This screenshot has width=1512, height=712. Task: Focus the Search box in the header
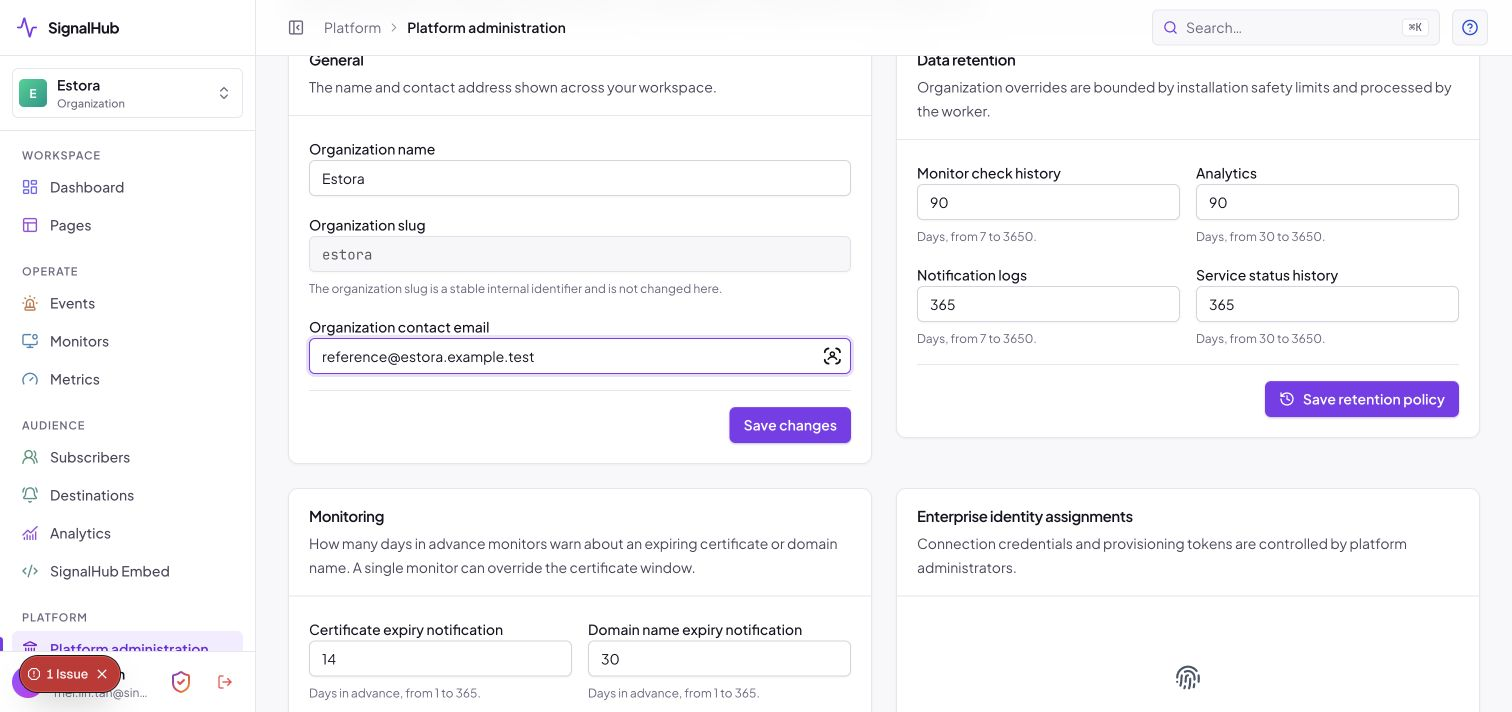pyautogui.click(x=1296, y=28)
